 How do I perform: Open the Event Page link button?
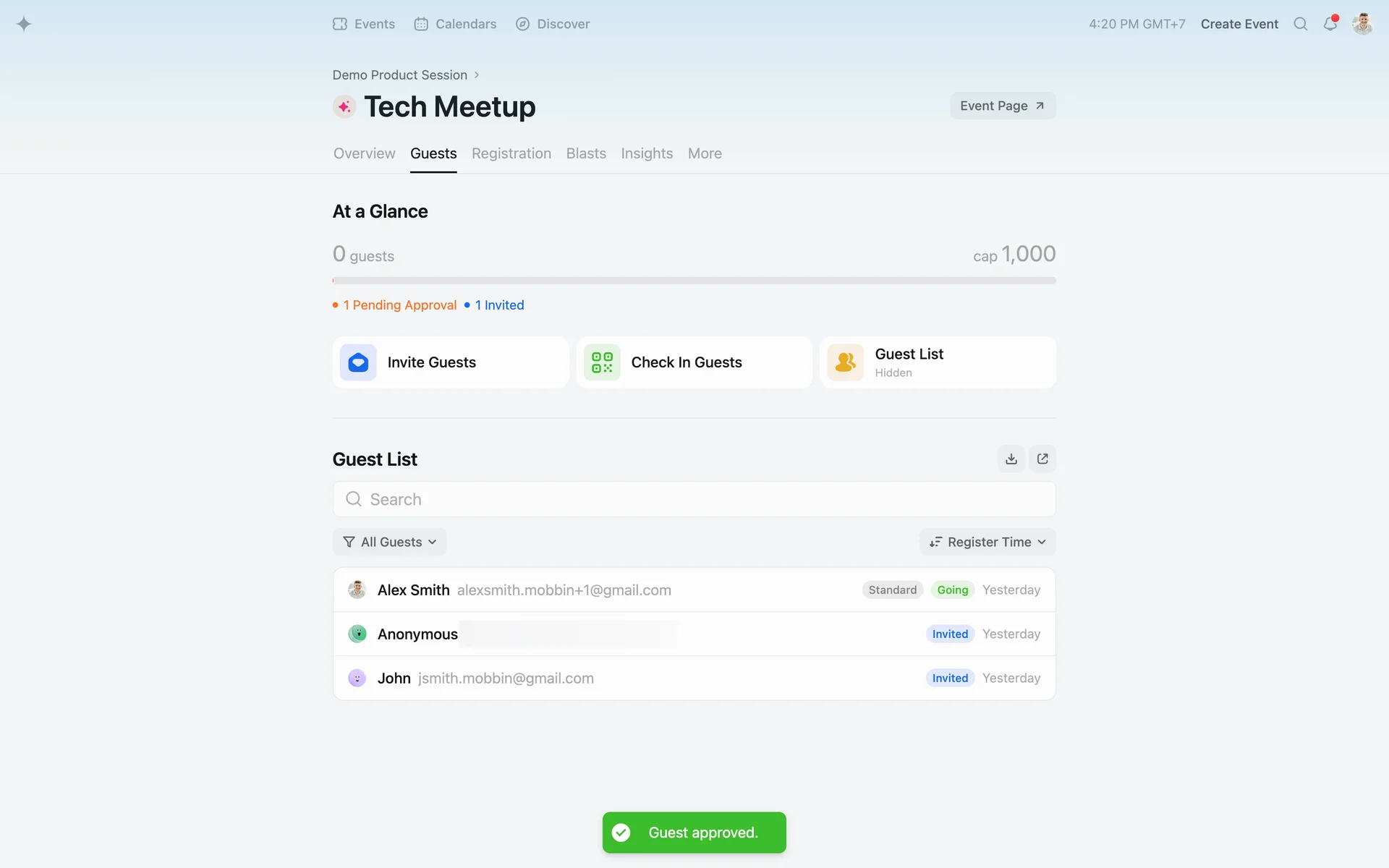[x=1002, y=106]
